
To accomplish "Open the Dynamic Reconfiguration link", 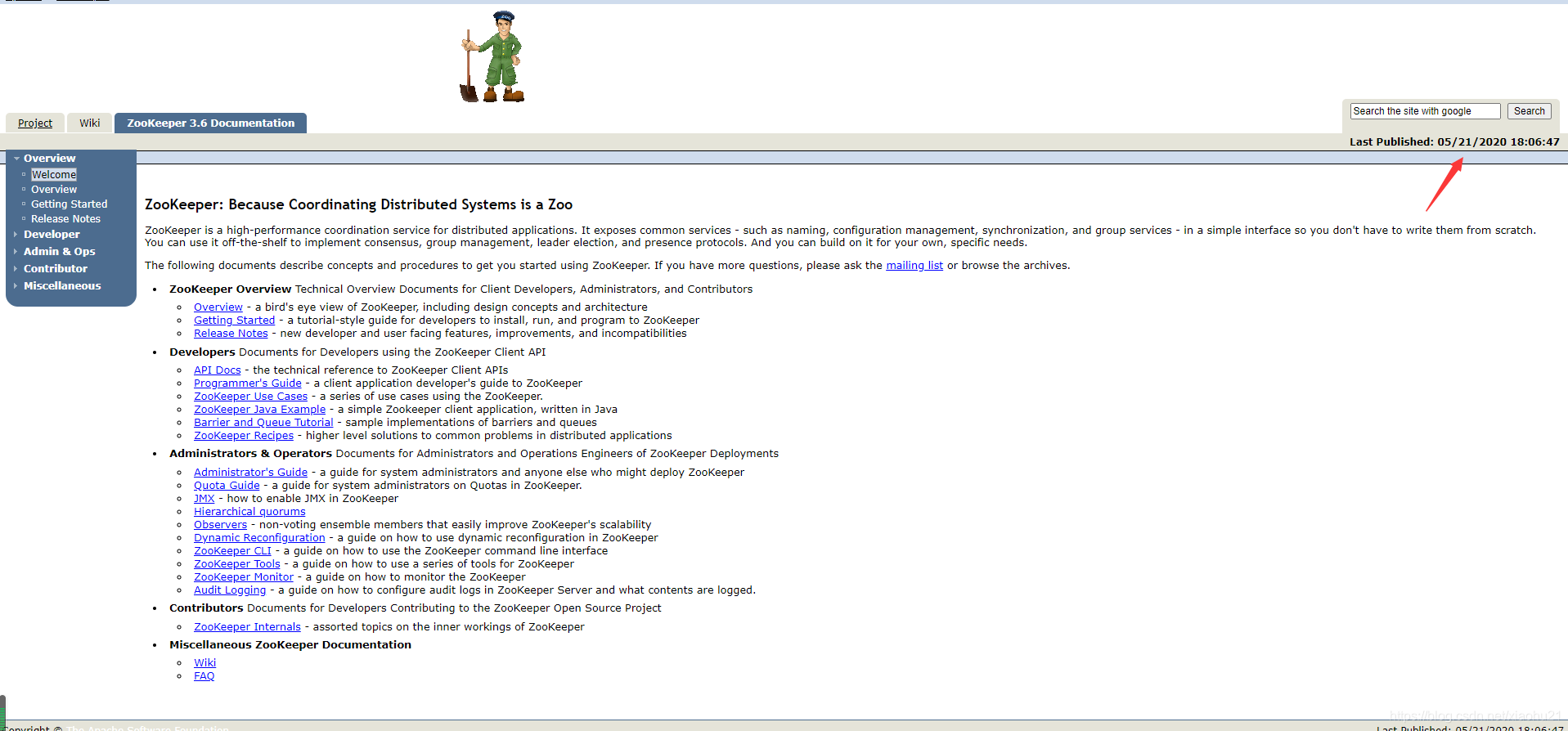I will pyautogui.click(x=259, y=538).
